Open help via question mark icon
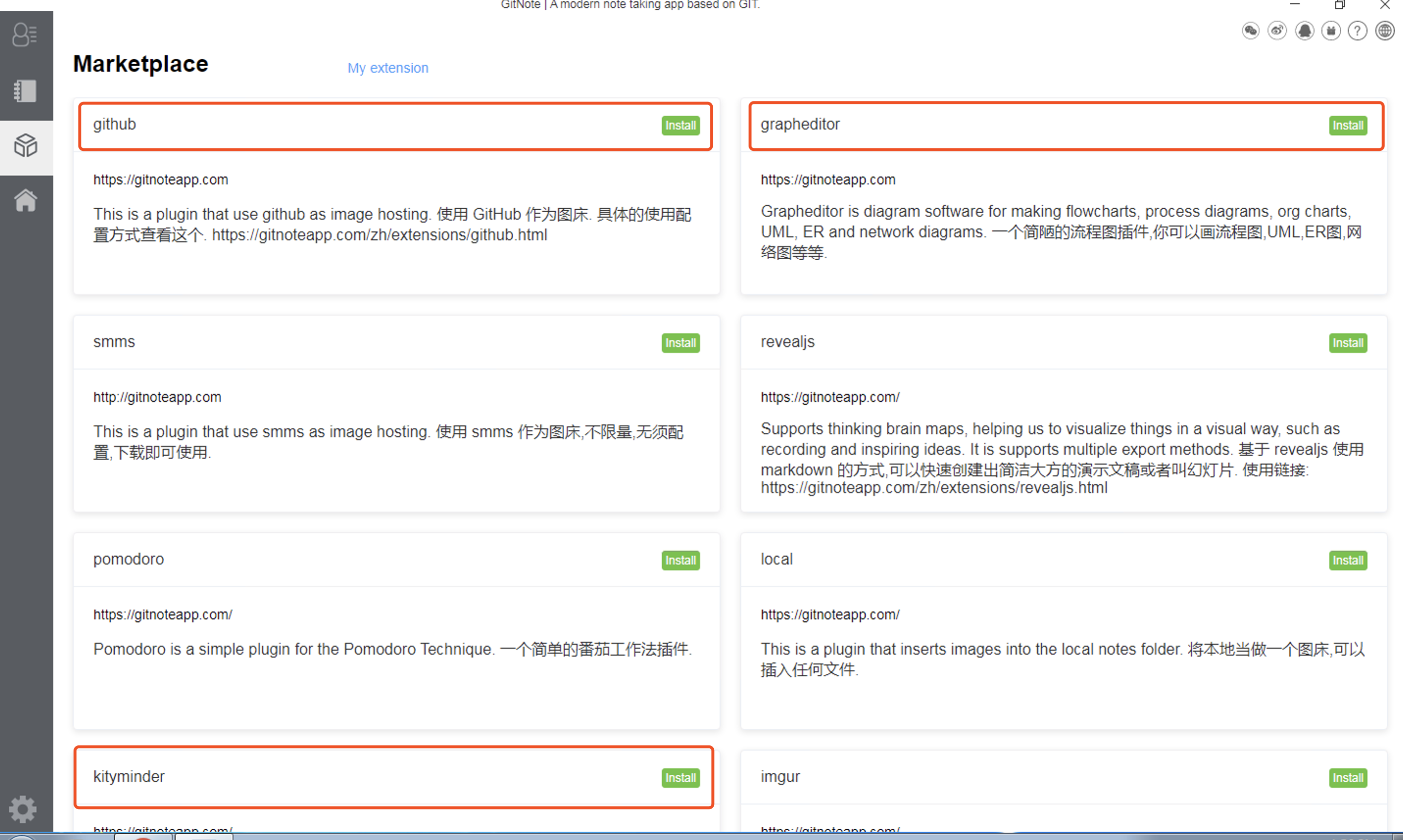 pyautogui.click(x=1357, y=30)
